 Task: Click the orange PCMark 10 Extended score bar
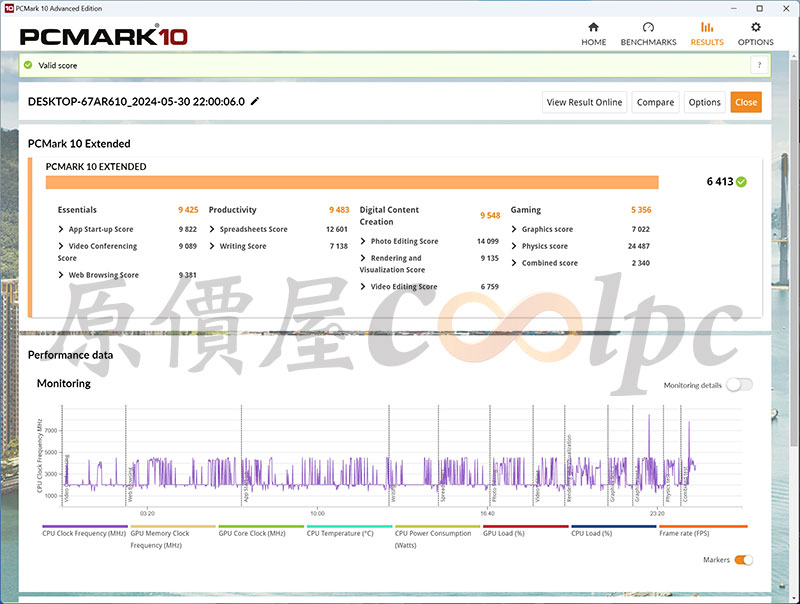[x=352, y=182]
